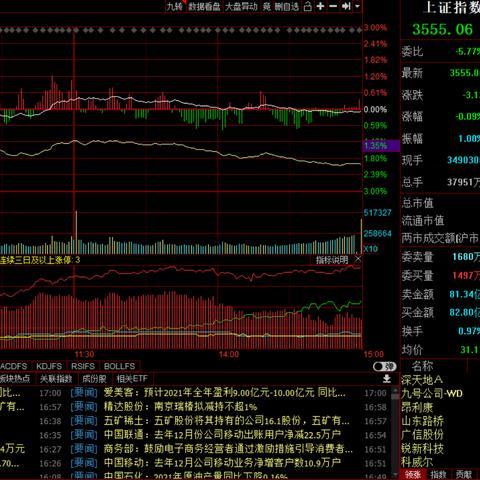Click the 九转 toolbar item
The height and width of the screenshot is (480, 480).
pos(174,6)
